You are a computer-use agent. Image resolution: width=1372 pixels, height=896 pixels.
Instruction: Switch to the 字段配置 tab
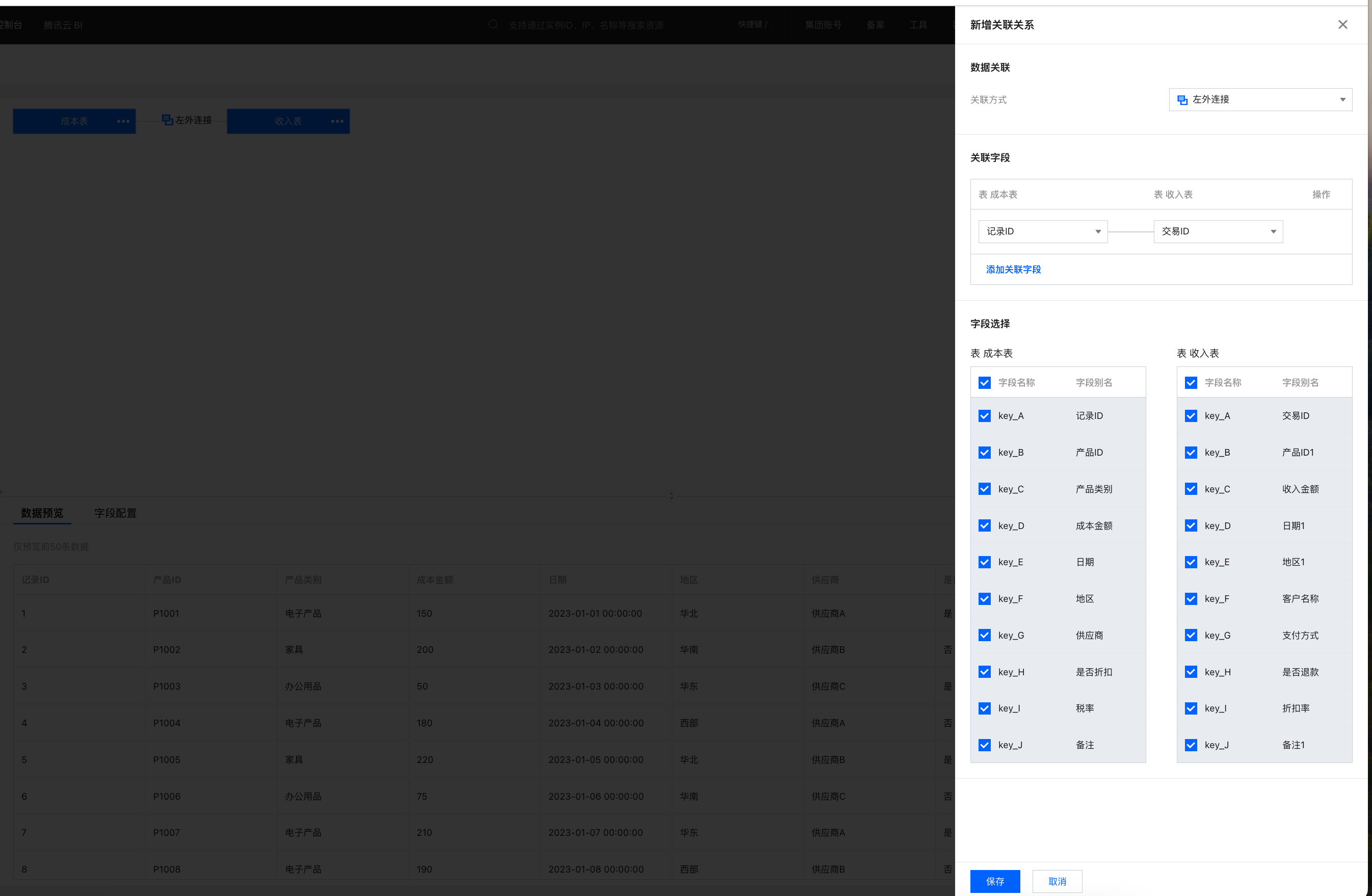[x=115, y=513]
